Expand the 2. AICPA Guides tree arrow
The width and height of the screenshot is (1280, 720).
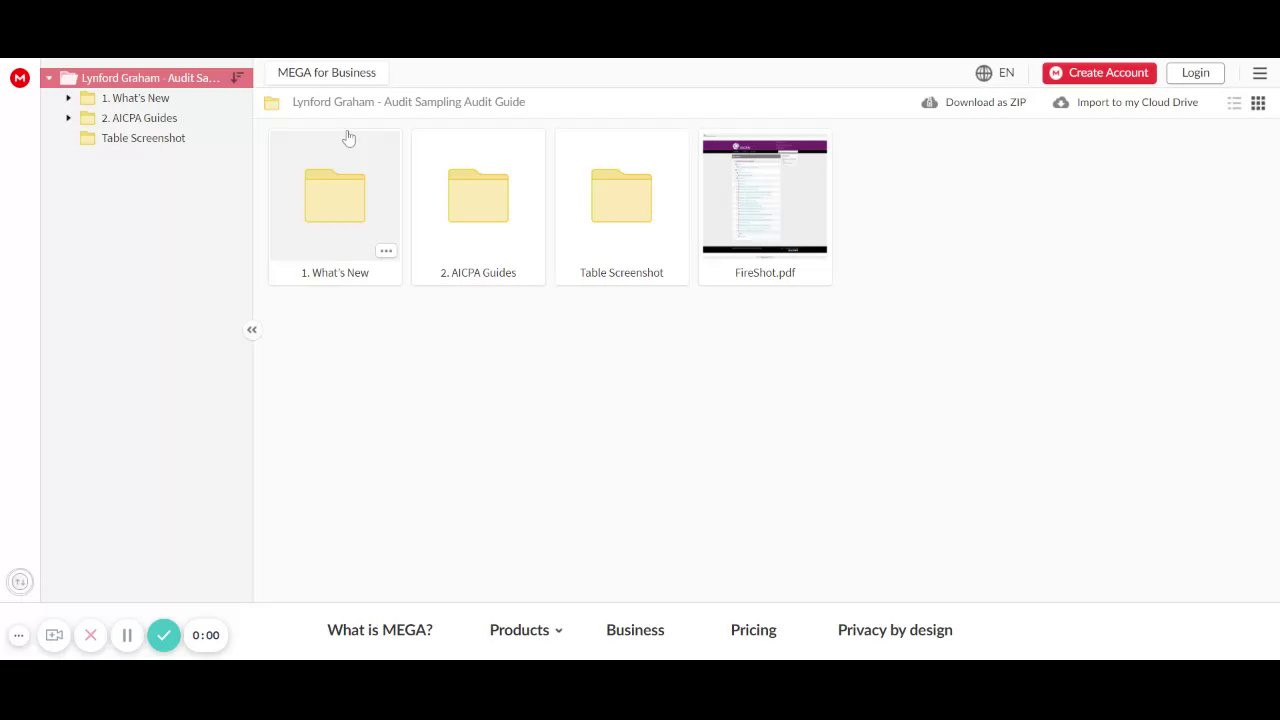pos(68,118)
